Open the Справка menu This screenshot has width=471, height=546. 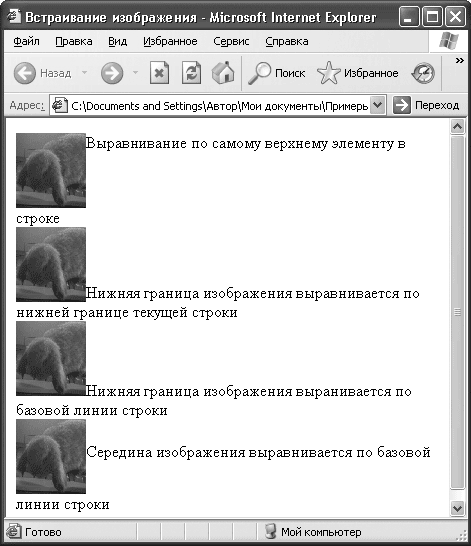(287, 41)
